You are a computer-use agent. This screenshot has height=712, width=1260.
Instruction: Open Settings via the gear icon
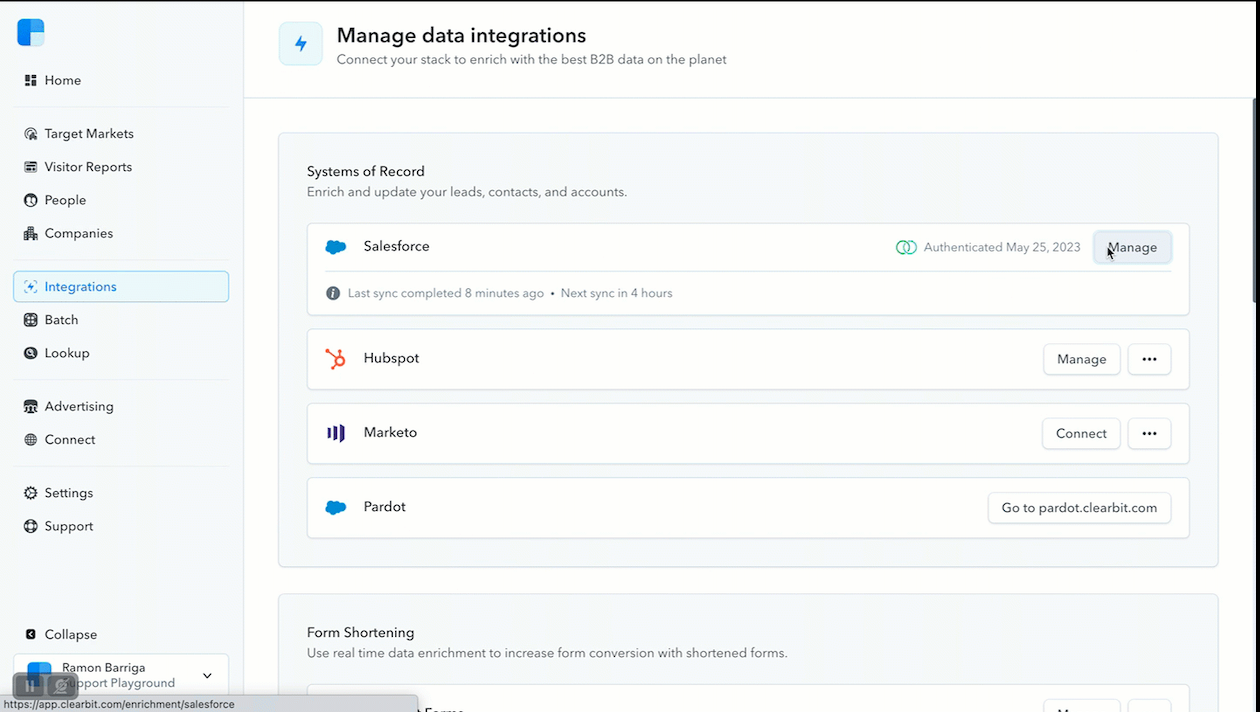pyautogui.click(x=31, y=493)
